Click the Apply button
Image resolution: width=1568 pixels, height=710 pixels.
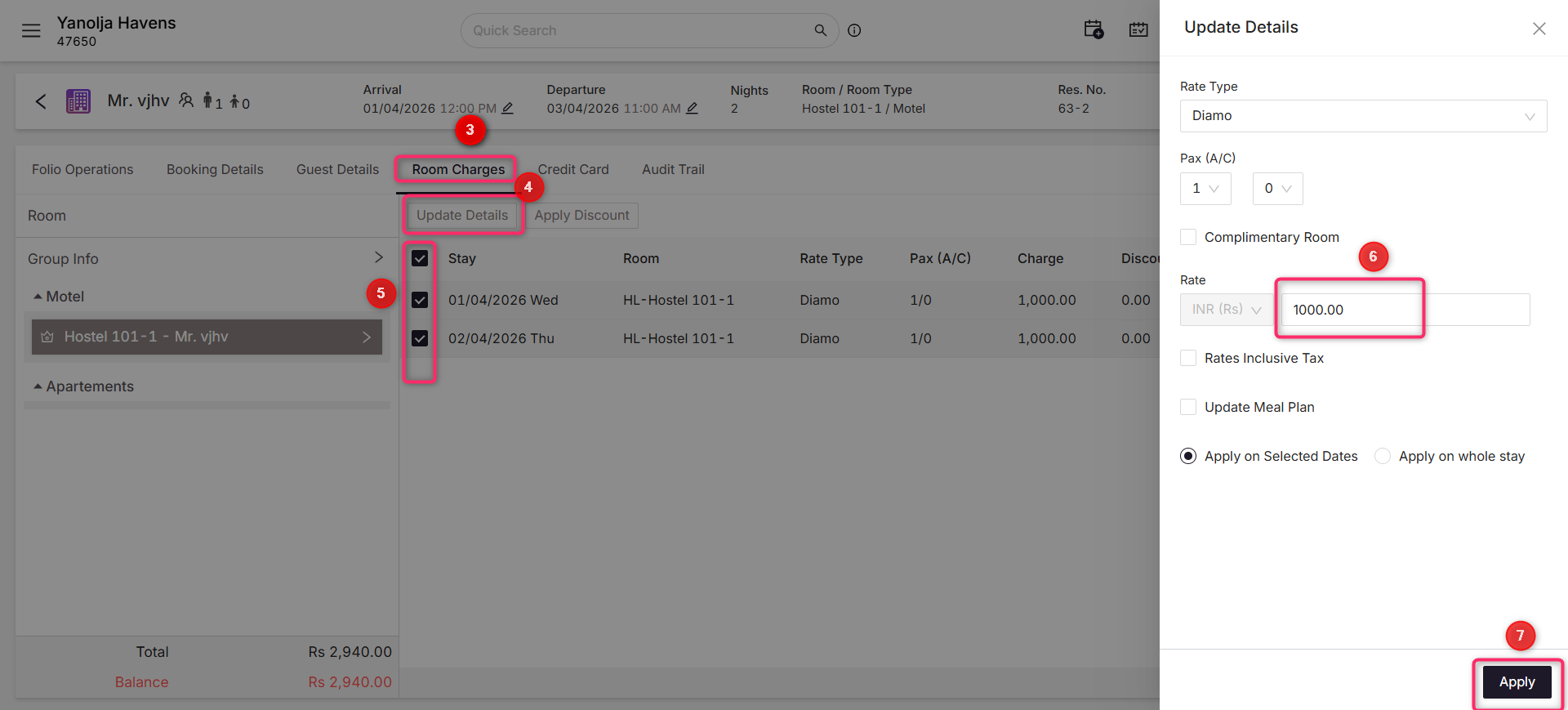click(1517, 681)
